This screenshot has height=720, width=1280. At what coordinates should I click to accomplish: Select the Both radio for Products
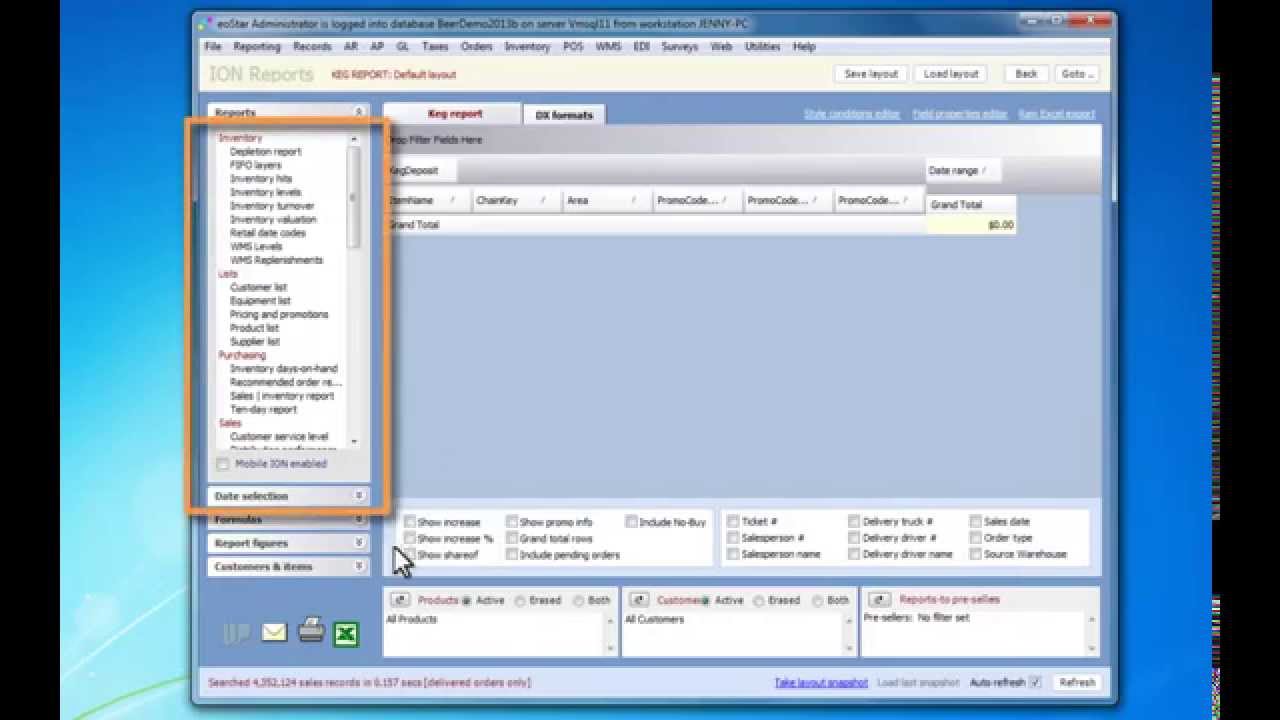click(x=579, y=601)
